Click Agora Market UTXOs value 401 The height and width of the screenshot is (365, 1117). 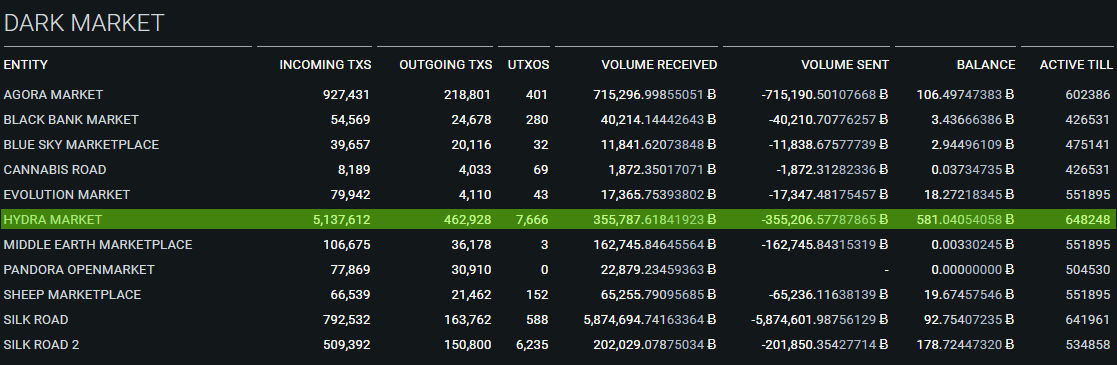[537, 95]
